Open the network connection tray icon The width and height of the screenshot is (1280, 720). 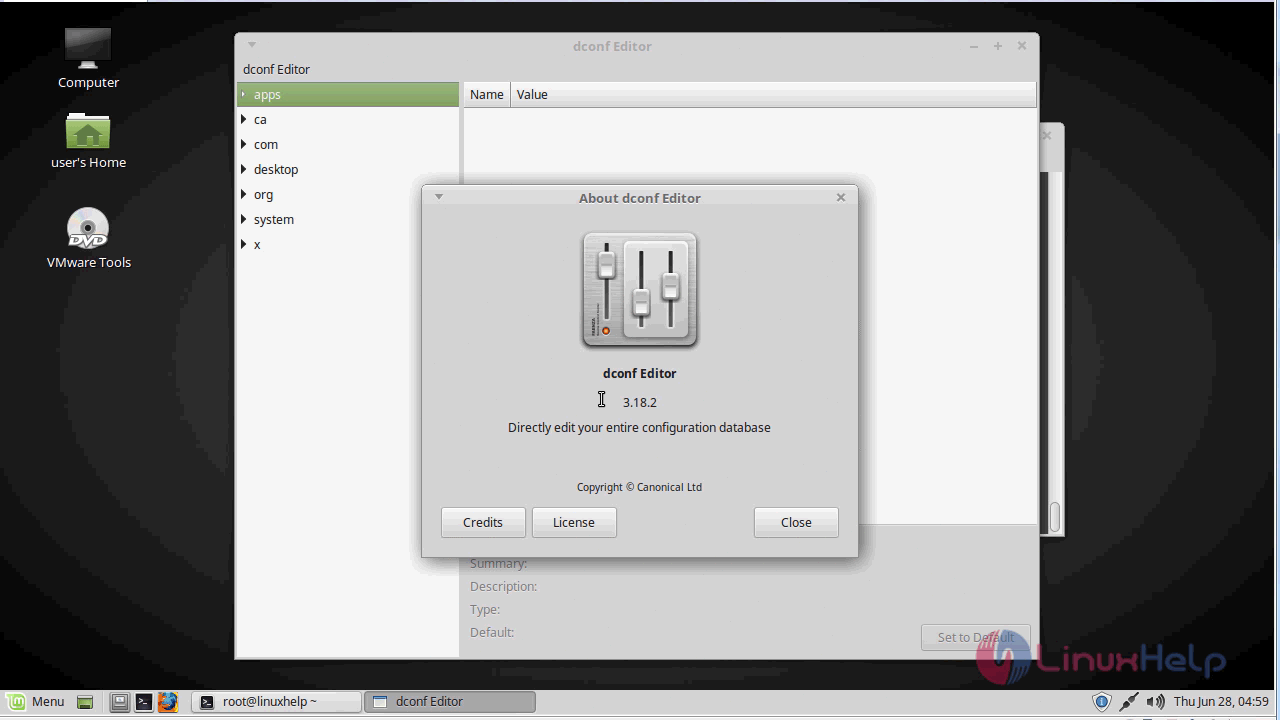[x=1129, y=702]
